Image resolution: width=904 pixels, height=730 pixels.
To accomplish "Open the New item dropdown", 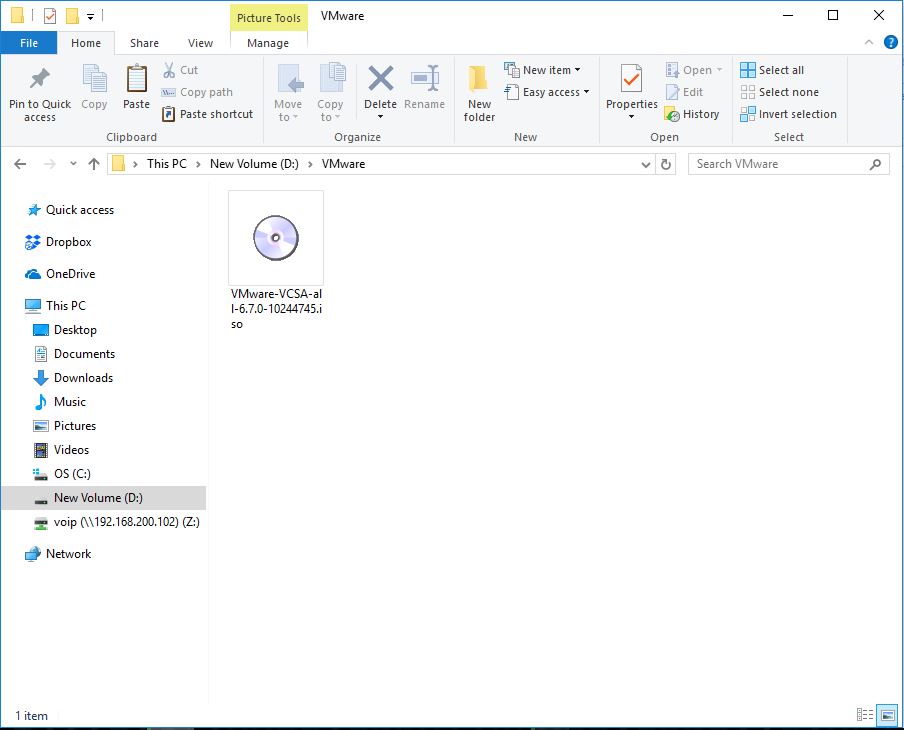I will click(x=543, y=70).
